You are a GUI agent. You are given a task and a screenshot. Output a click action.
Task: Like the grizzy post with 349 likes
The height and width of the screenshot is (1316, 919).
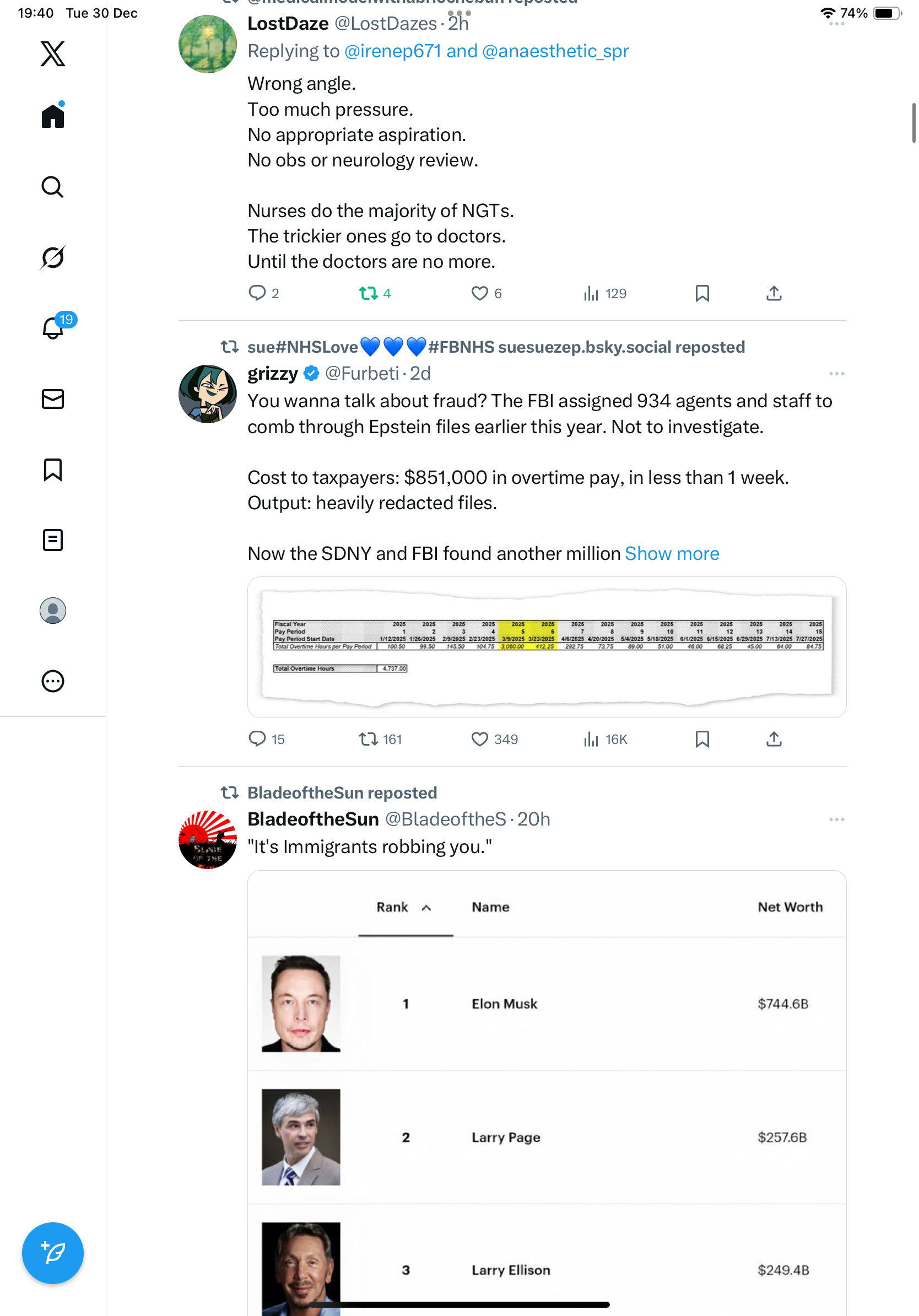click(x=479, y=739)
